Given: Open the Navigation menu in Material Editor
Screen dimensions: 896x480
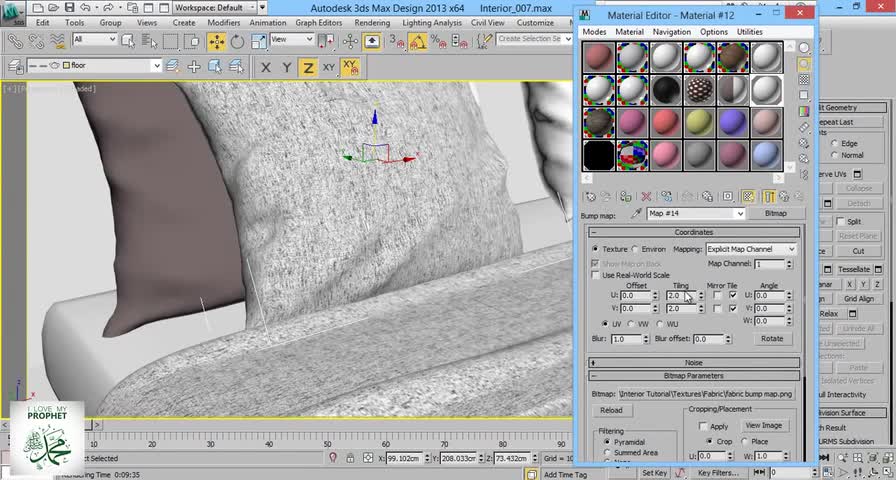Looking at the screenshot, I should [671, 32].
